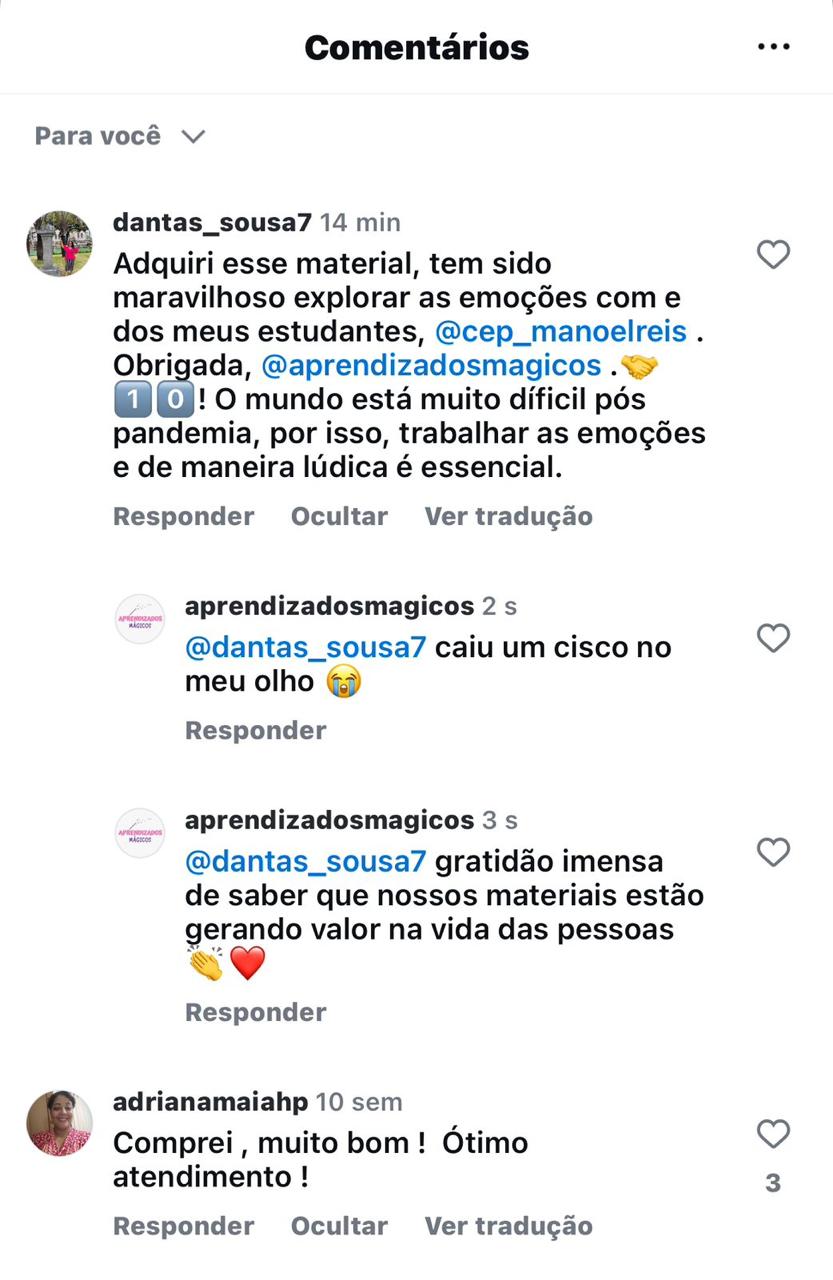Hide the adrianamaiahp comment
The height and width of the screenshot is (1280, 833).
tap(339, 1226)
